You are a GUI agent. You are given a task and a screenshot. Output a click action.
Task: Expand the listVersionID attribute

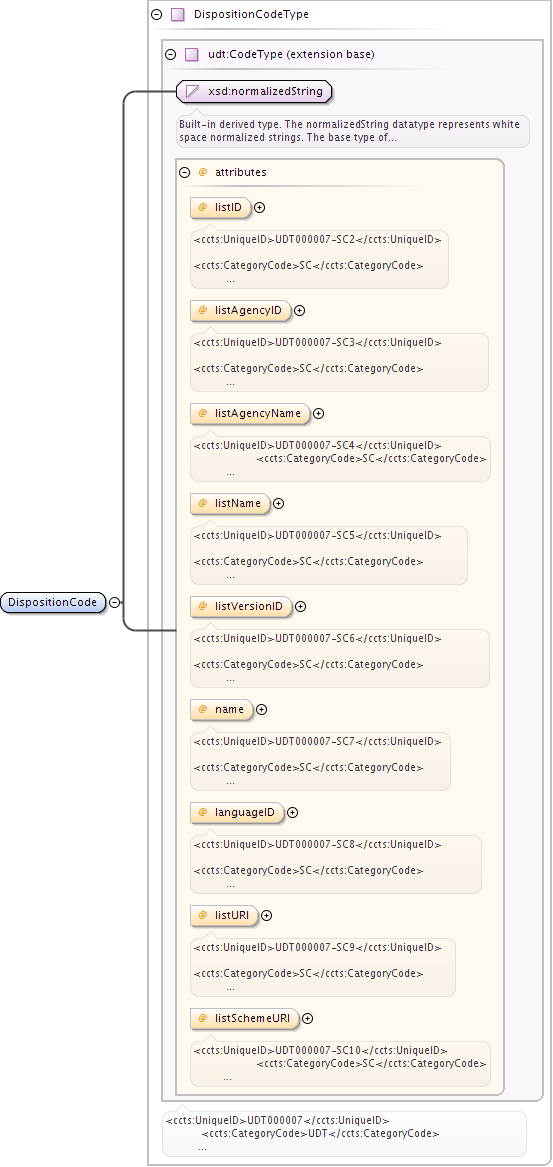point(301,607)
